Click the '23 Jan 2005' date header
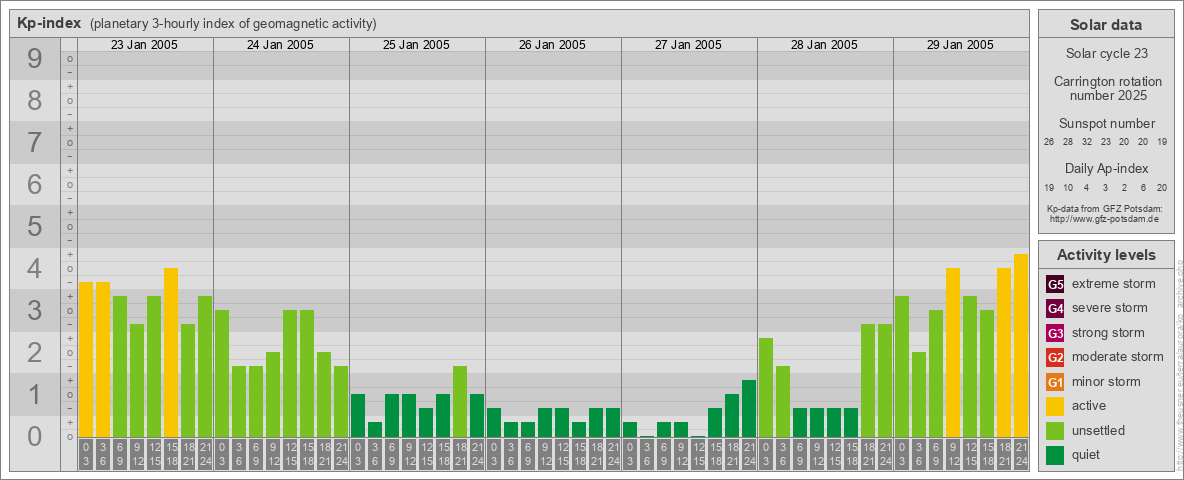 [144, 45]
